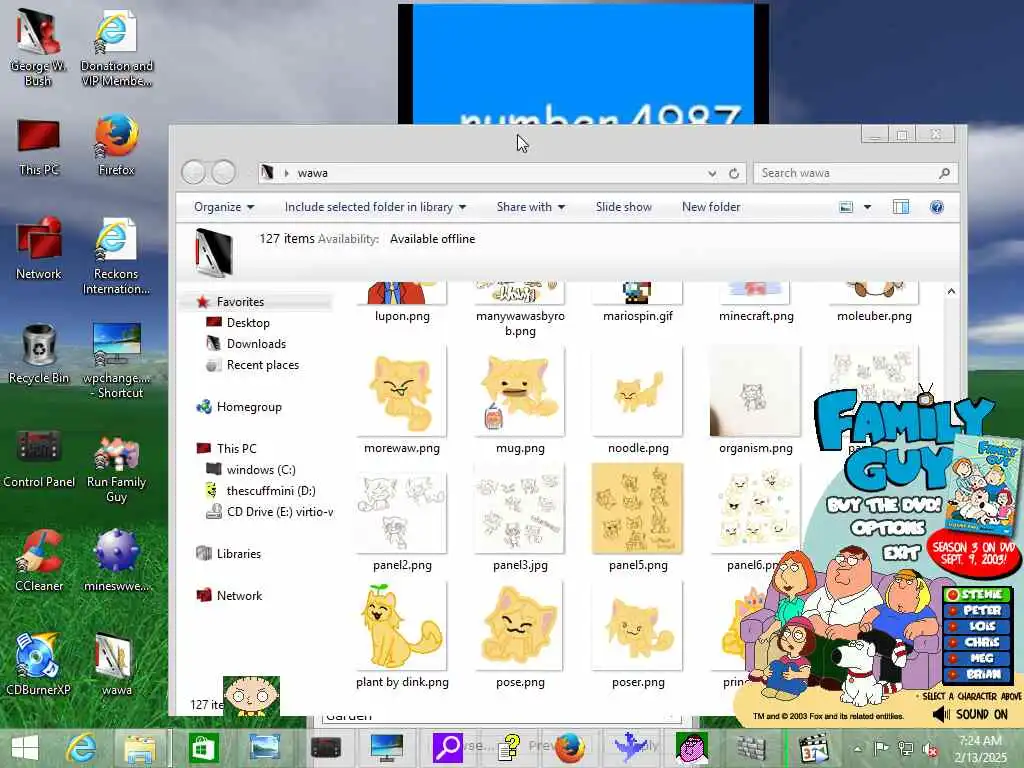Select the Run Family Guy desktop icon
The height and width of the screenshot is (768, 1024).
[x=116, y=468]
